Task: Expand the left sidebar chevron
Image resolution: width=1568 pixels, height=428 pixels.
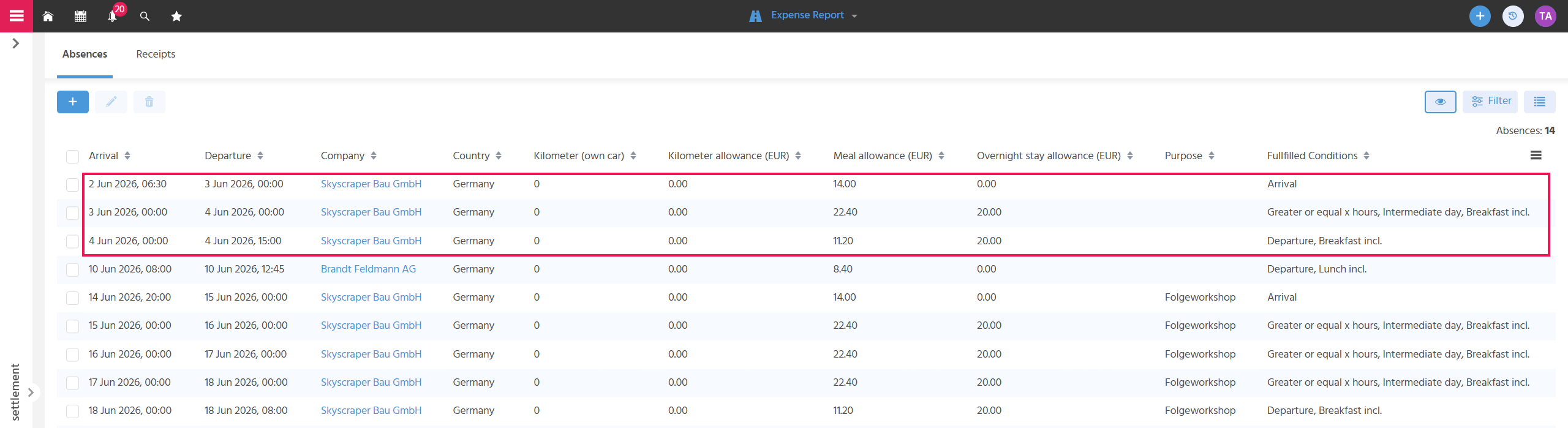Action: tap(16, 43)
